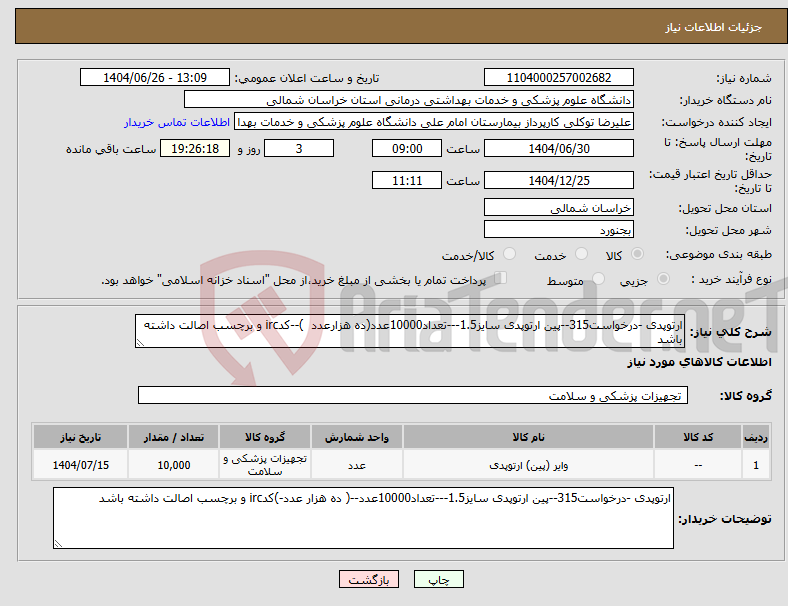This screenshot has width=788, height=606.
Task: Click the remaining time field 19:26:18
Action: coord(195,148)
